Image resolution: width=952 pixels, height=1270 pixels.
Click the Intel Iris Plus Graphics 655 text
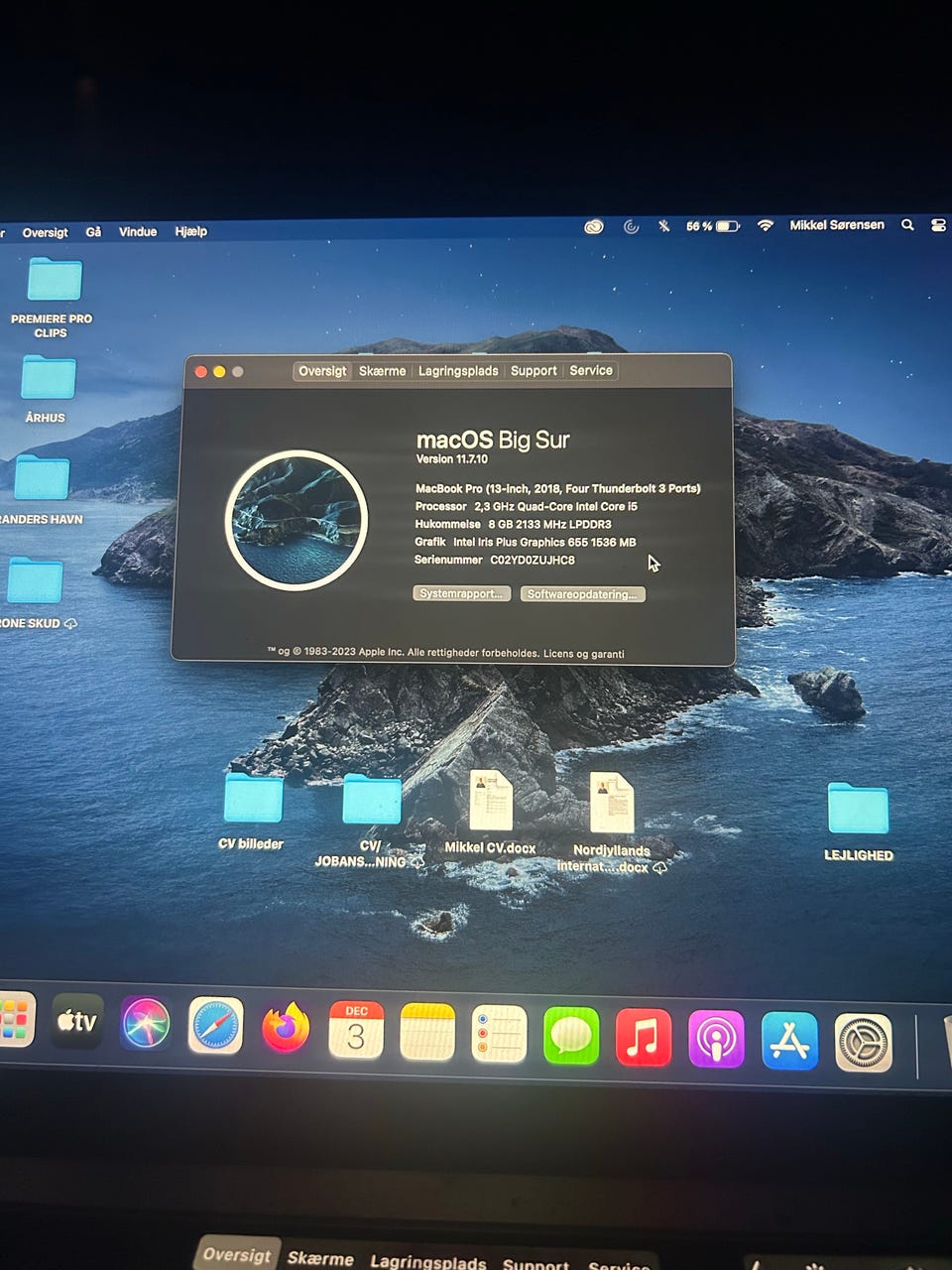pos(544,543)
